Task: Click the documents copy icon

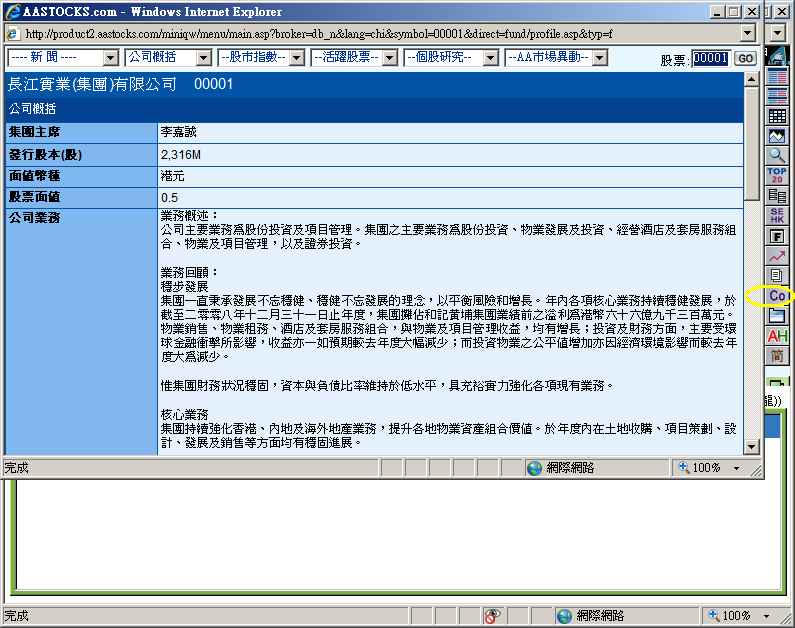Action: point(777,276)
